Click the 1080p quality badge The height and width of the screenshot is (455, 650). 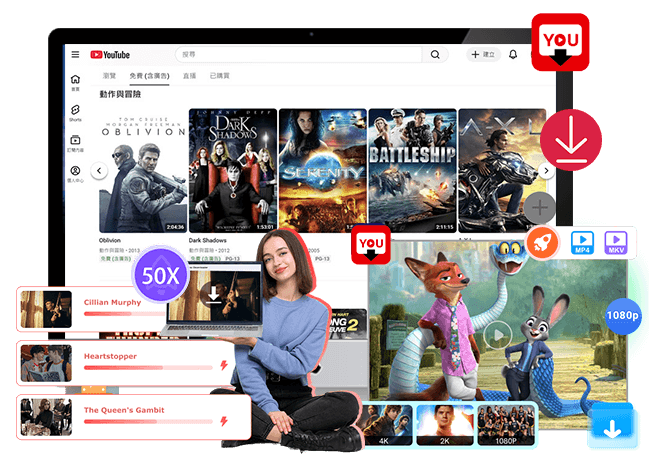coord(623,316)
